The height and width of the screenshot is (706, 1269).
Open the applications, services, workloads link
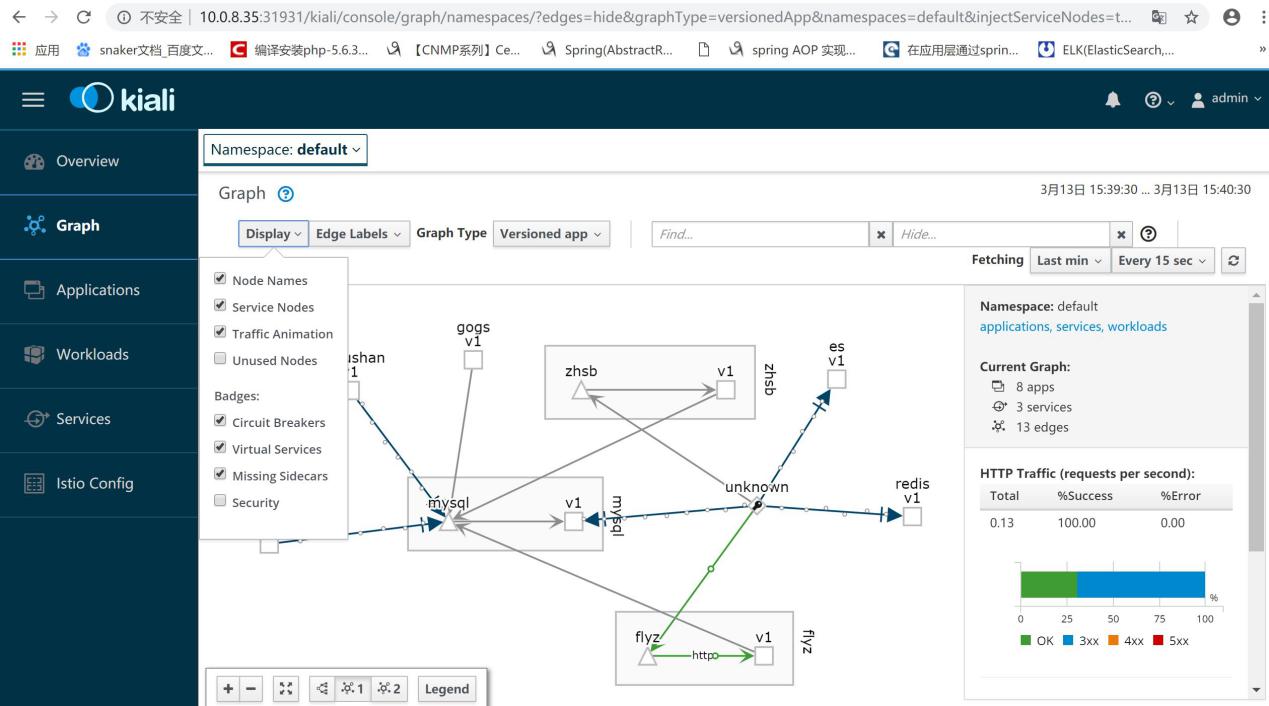[x=1072, y=326]
